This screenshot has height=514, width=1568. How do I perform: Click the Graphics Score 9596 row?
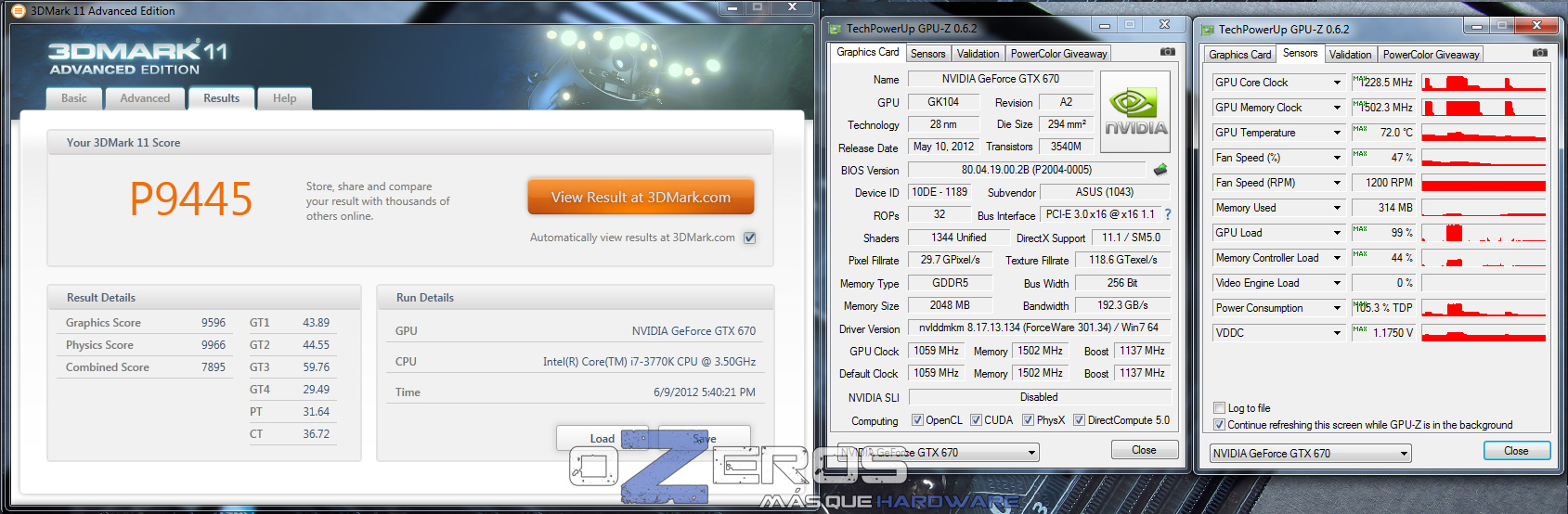pos(146,323)
